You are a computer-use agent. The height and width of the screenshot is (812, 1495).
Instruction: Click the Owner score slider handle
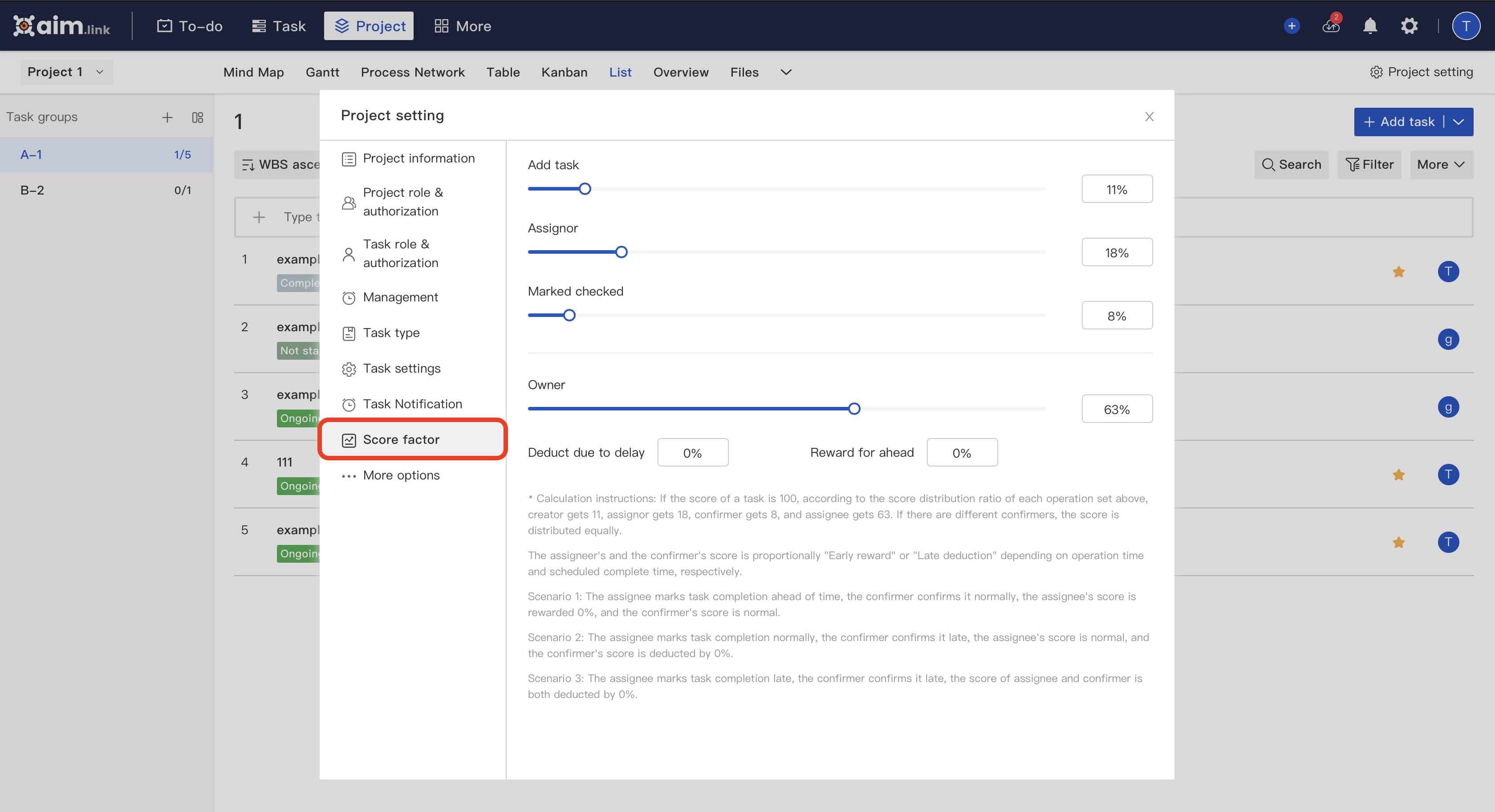click(854, 409)
